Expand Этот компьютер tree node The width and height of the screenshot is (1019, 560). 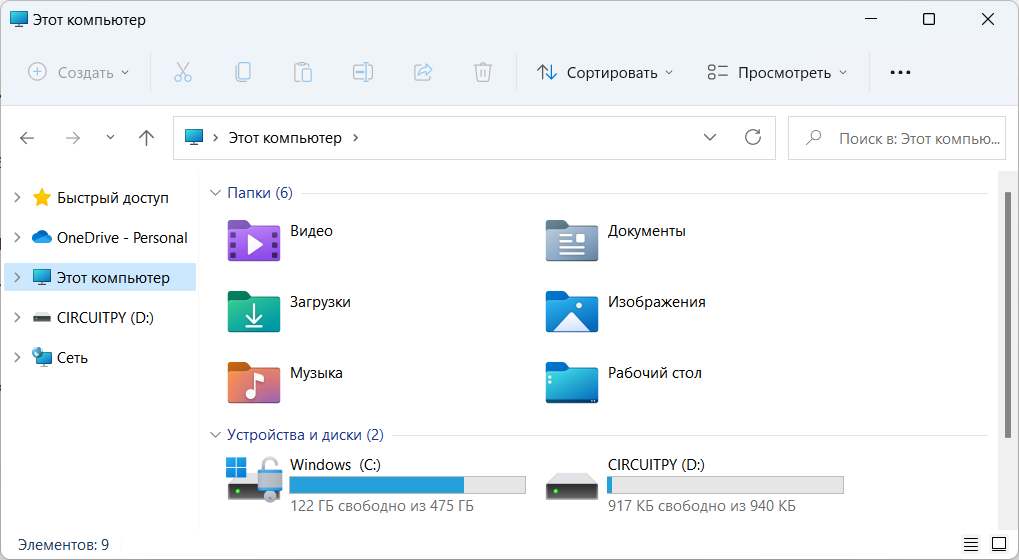pos(18,277)
